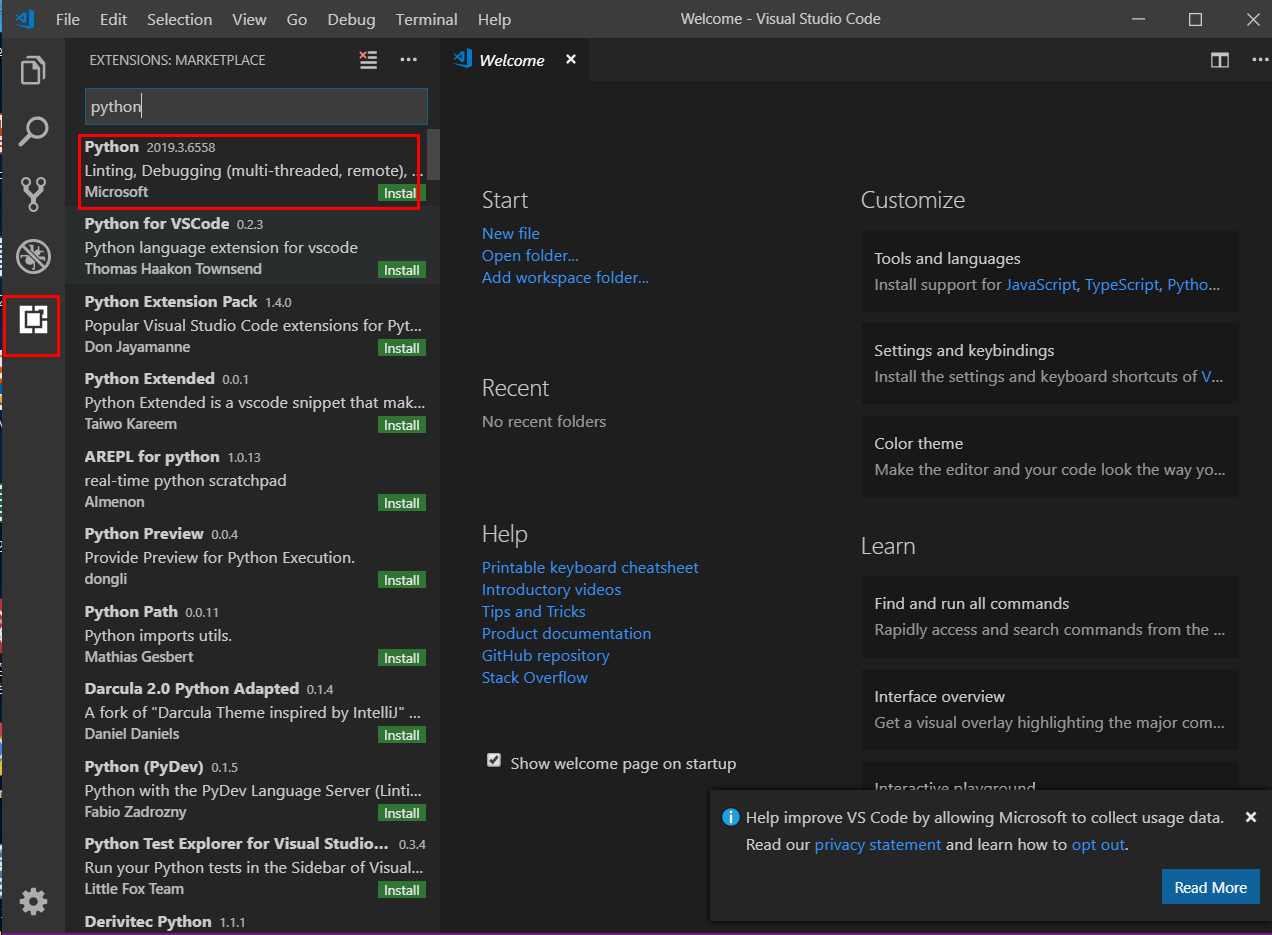This screenshot has width=1272, height=935.
Task: Install Python Test Explorer extension
Action: 402,890
